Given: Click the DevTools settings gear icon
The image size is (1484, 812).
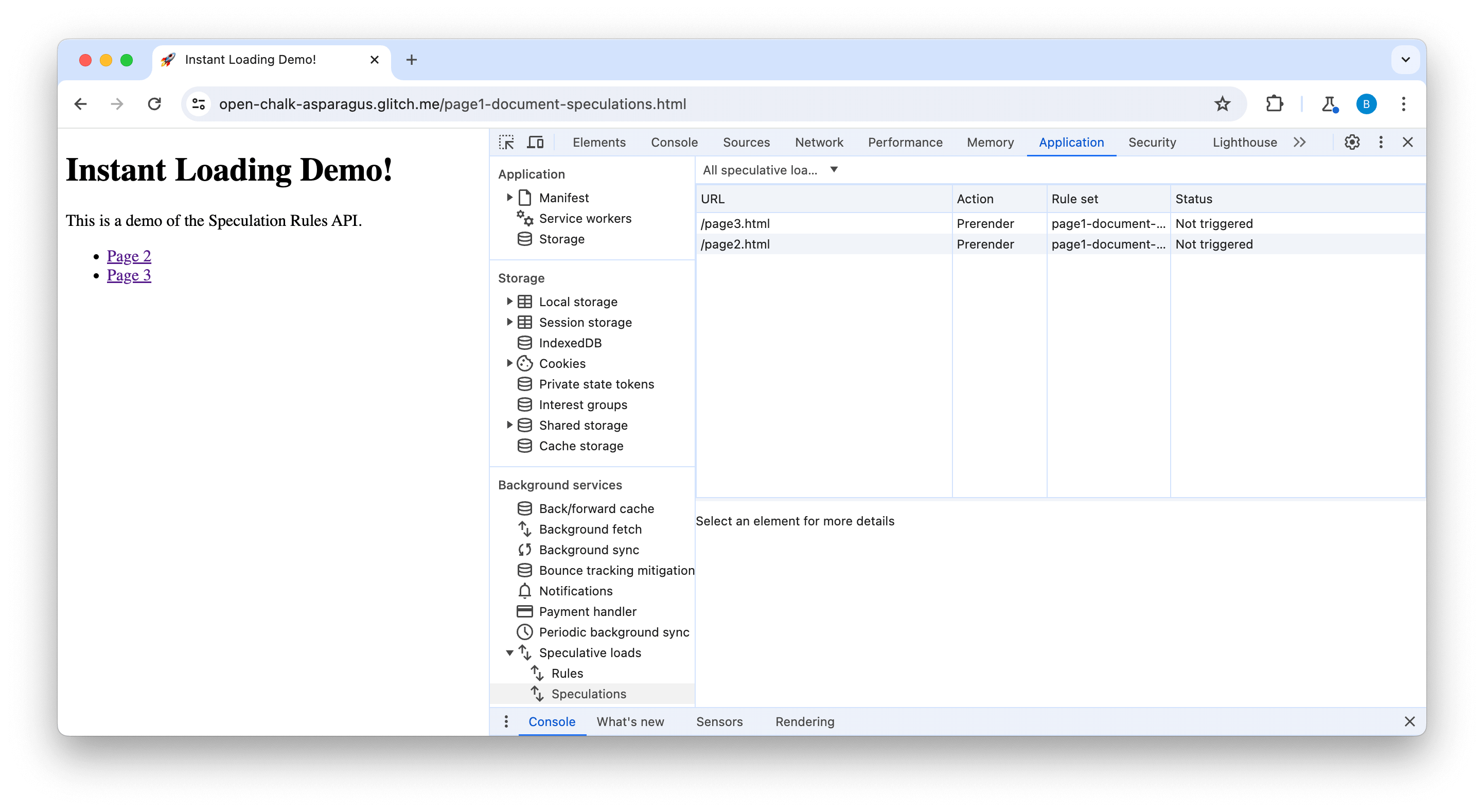Looking at the screenshot, I should click(1352, 142).
